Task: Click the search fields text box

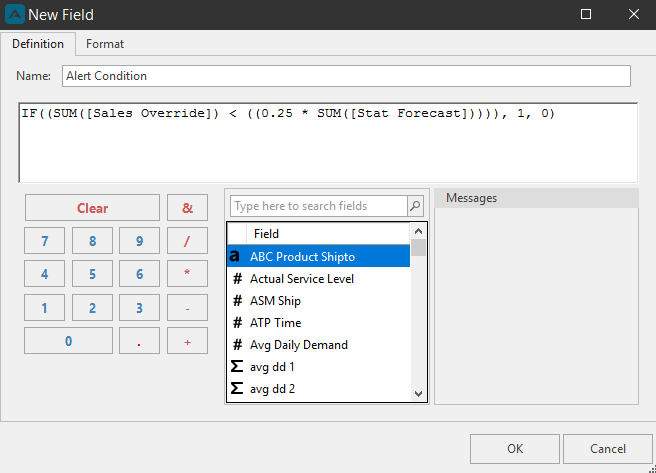Action: pyautogui.click(x=319, y=206)
